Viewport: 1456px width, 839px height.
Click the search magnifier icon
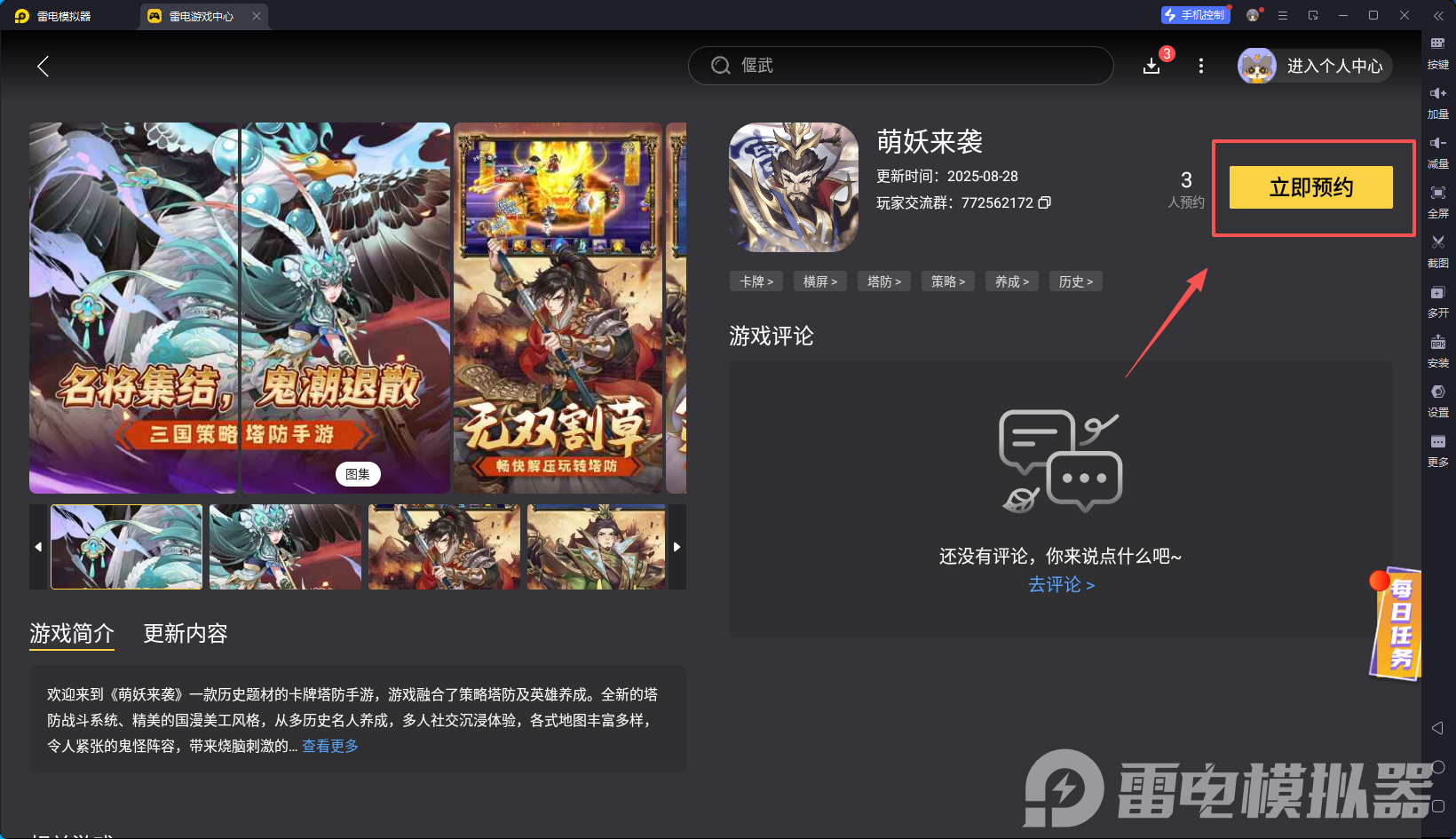(x=721, y=66)
